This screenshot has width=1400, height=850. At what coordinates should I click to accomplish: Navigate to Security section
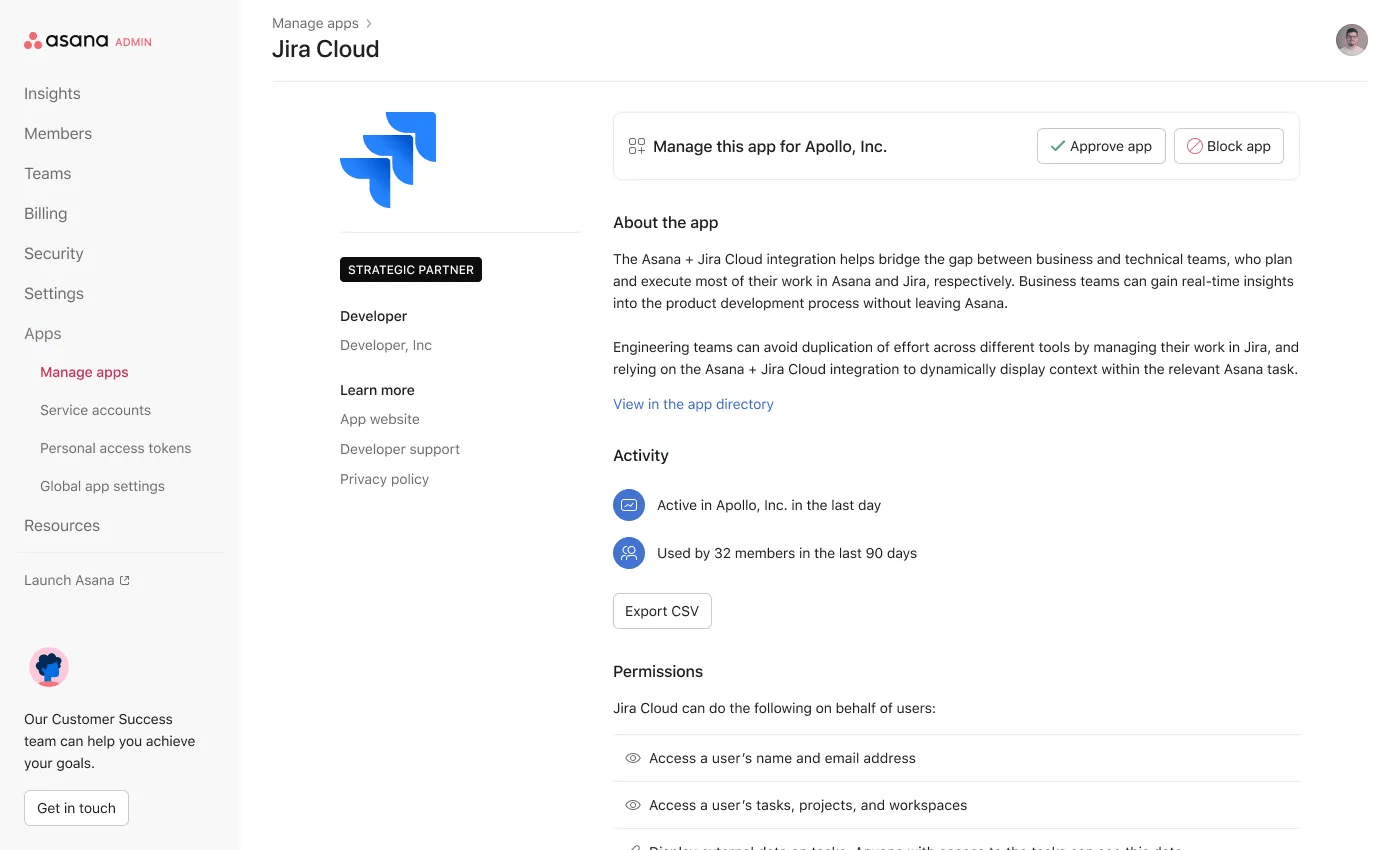tap(54, 253)
